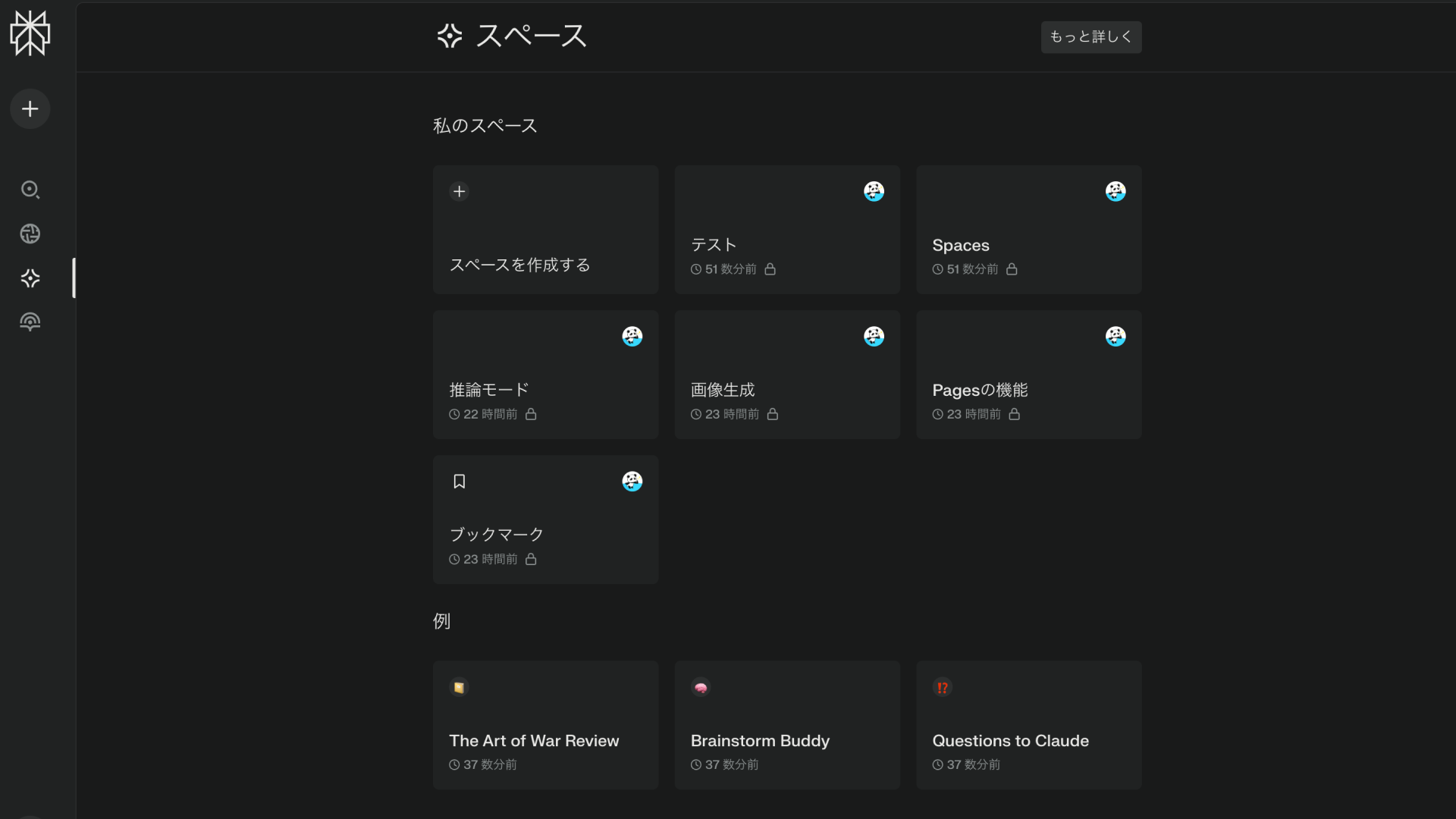Click the bookmark icon on the ブックマーク card

click(x=459, y=481)
